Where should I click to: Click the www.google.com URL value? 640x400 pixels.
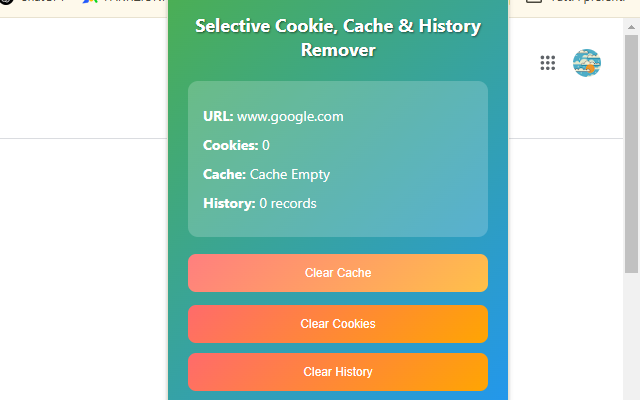coord(290,116)
